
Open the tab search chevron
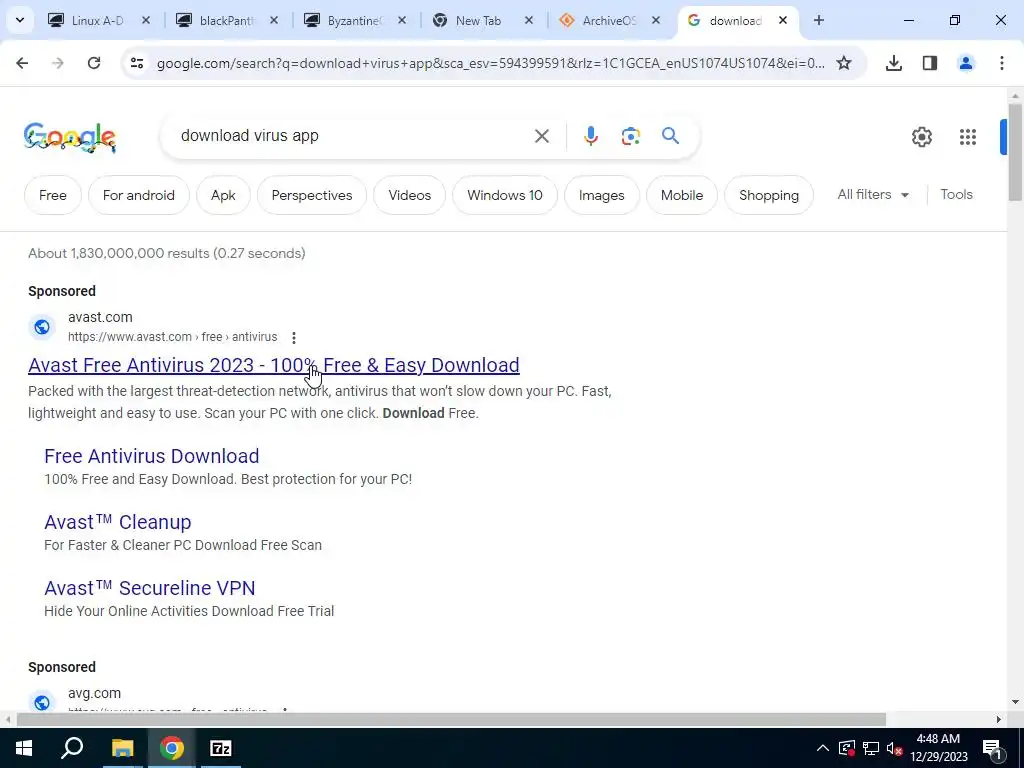click(x=20, y=20)
